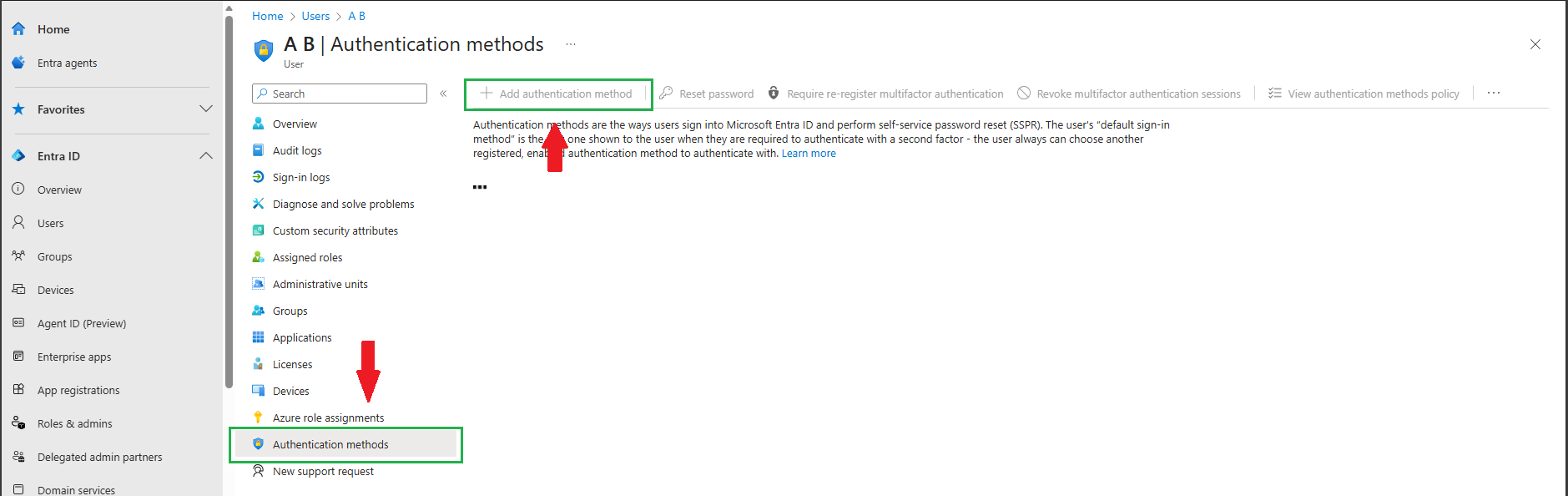Click the New support request icon
1568x496 pixels.
(x=259, y=471)
